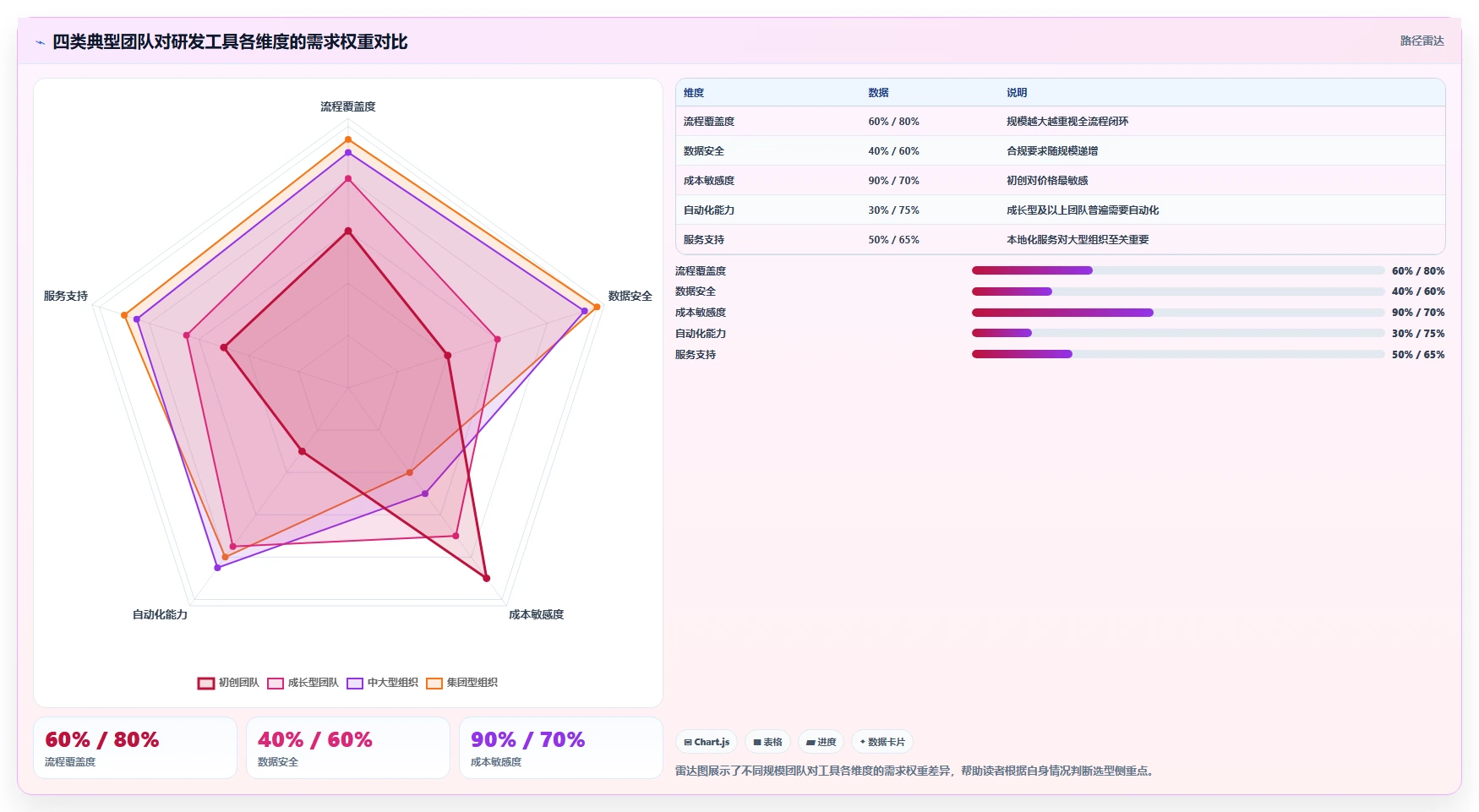Click the 表格 tag
1479x812 pixels.
pyautogui.click(x=767, y=742)
